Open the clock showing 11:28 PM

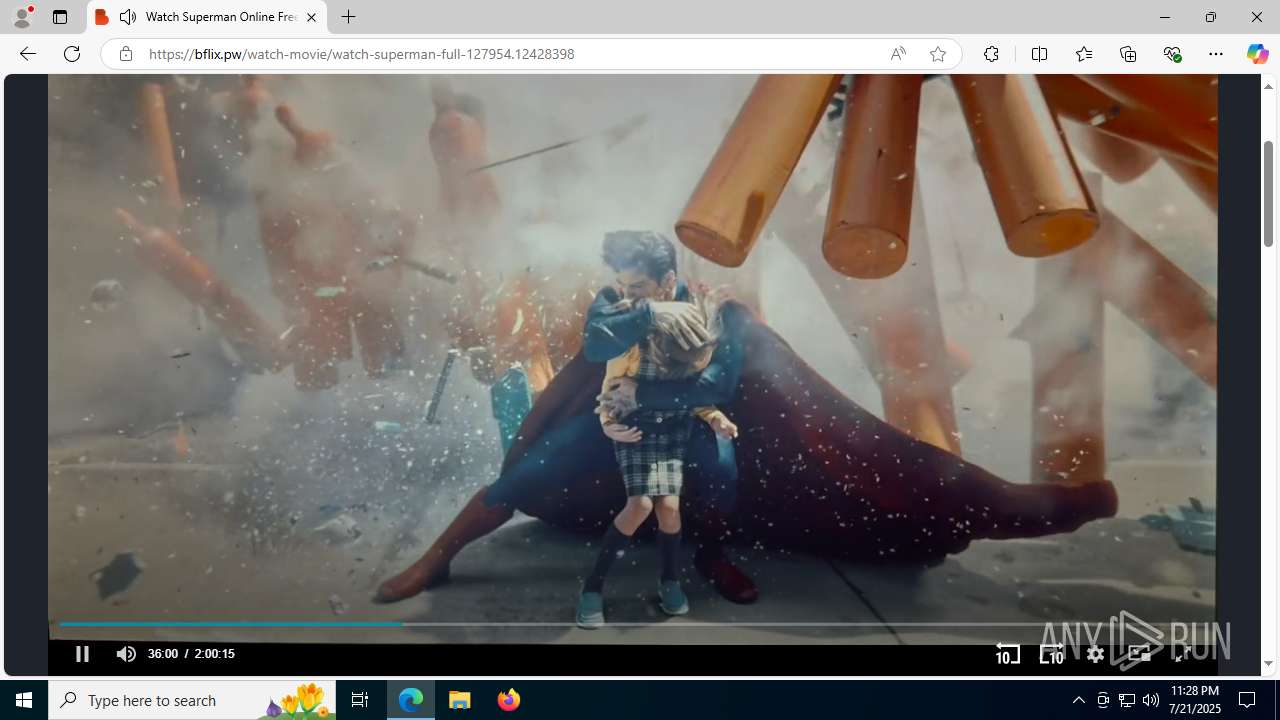(1194, 700)
